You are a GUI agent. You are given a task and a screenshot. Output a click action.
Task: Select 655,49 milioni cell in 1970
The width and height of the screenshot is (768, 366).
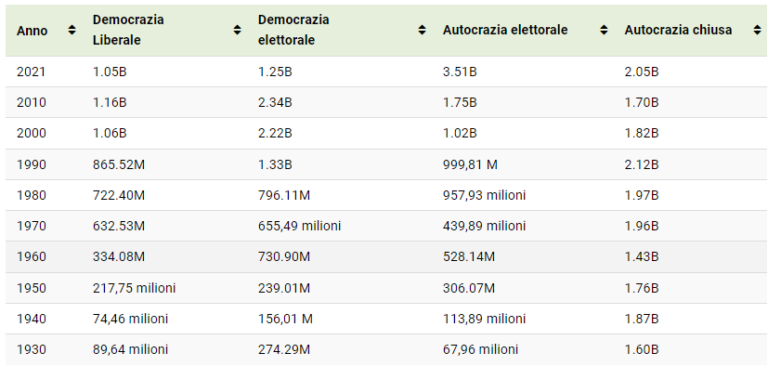(x=299, y=226)
